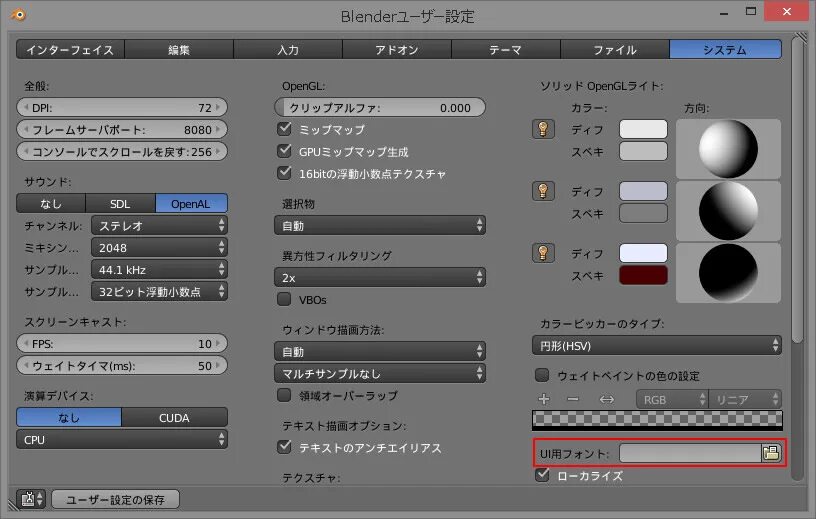Open the RGB color mode dropdown

672,399
